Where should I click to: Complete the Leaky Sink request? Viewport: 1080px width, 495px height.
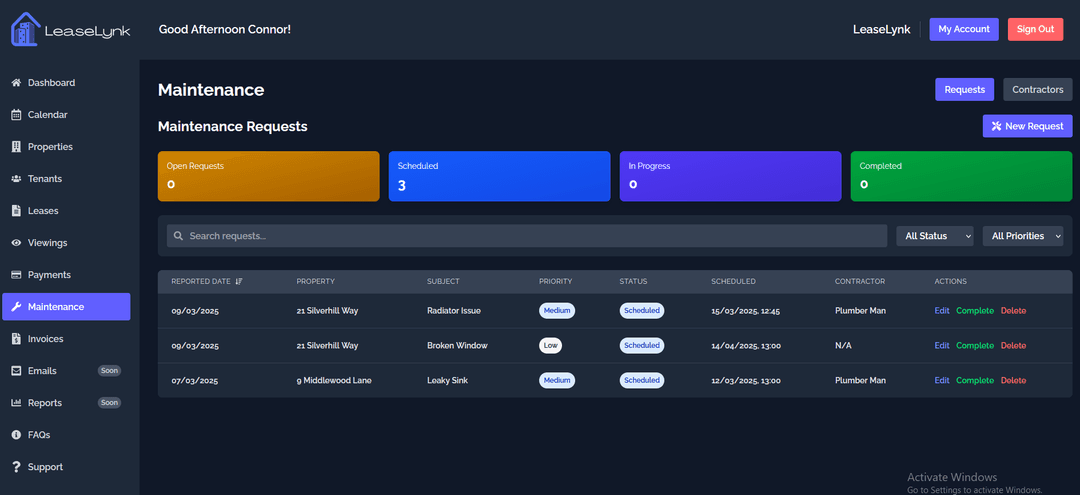pos(975,381)
